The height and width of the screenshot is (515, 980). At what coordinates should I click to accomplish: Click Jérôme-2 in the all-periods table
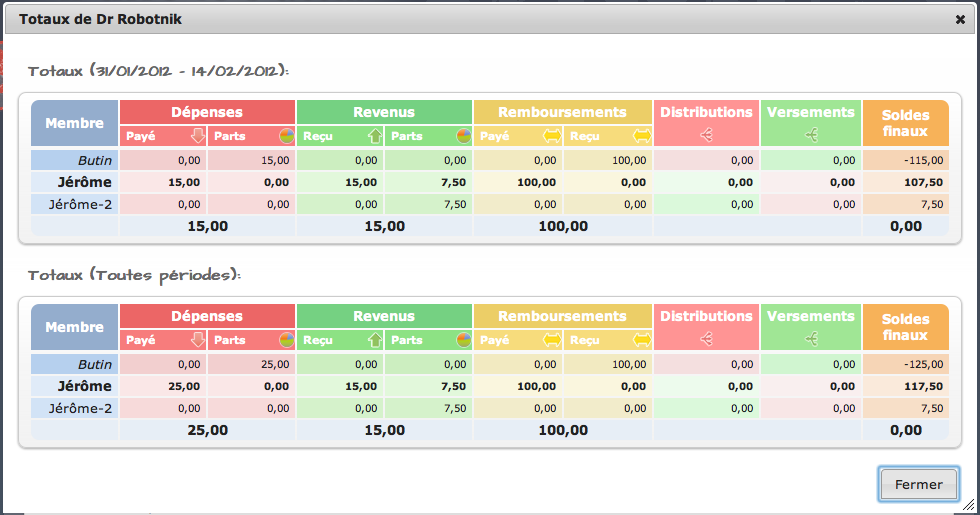[80, 408]
